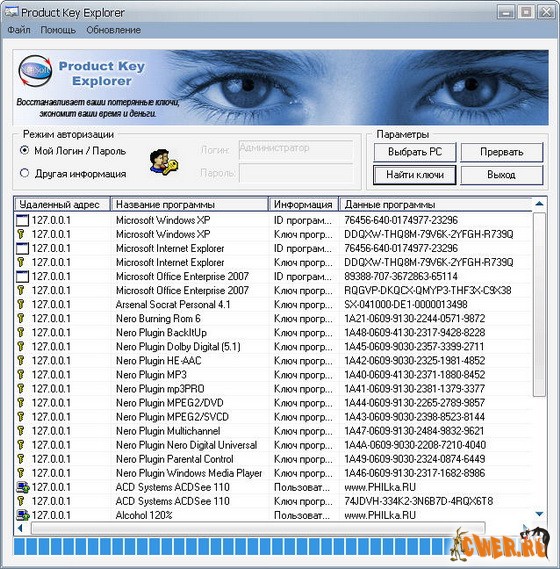This screenshot has height=569, width=560.
Task: Click key icon of ACDSee 74JDVH key row
Action: coord(21,501)
